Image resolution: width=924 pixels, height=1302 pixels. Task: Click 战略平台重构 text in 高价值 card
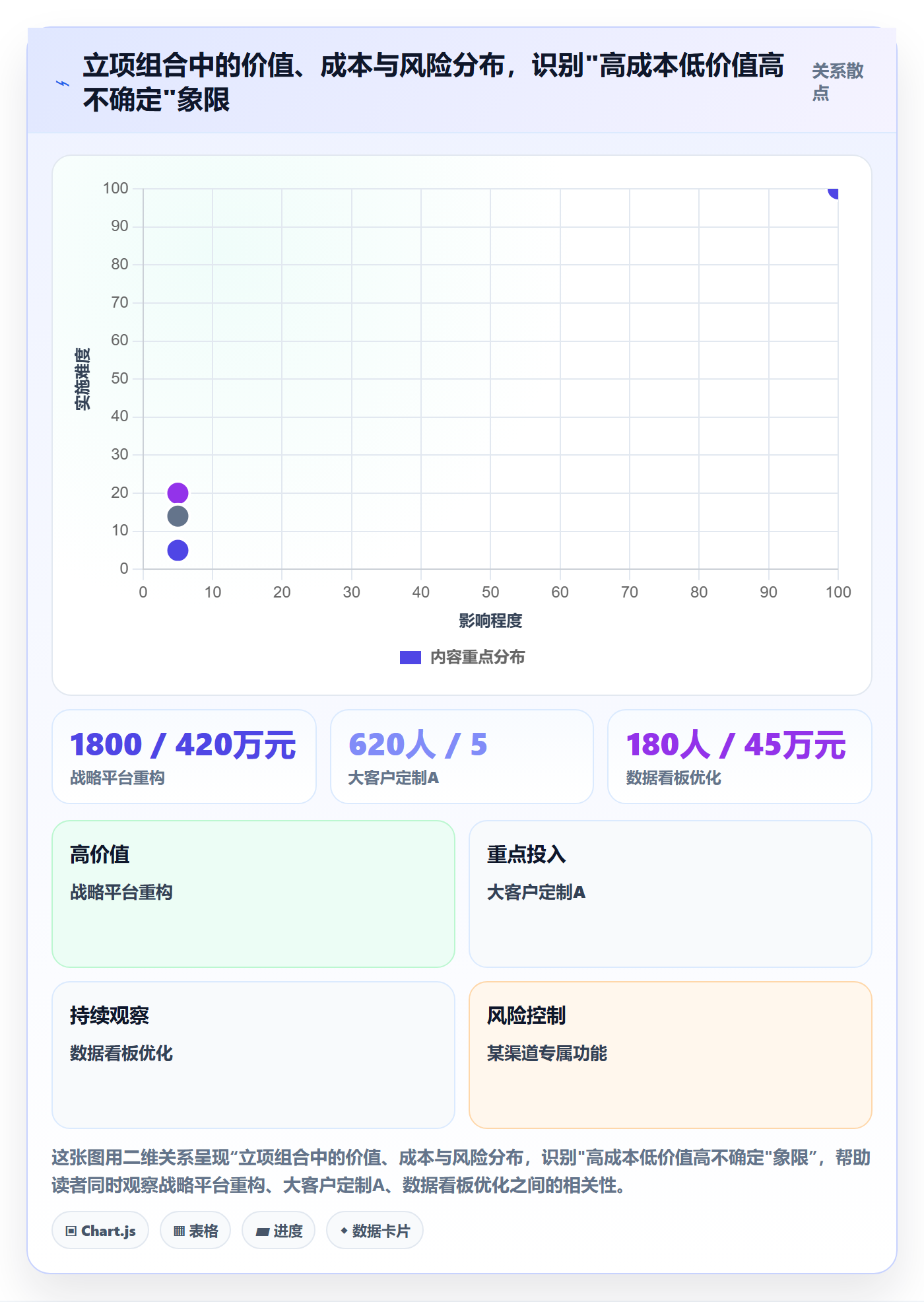(121, 893)
